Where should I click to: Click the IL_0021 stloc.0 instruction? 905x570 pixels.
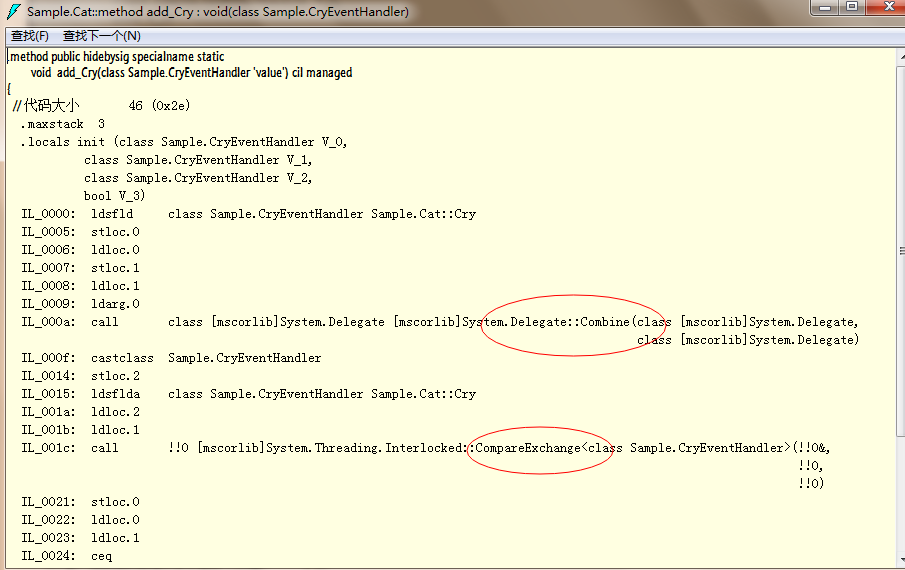(81, 502)
